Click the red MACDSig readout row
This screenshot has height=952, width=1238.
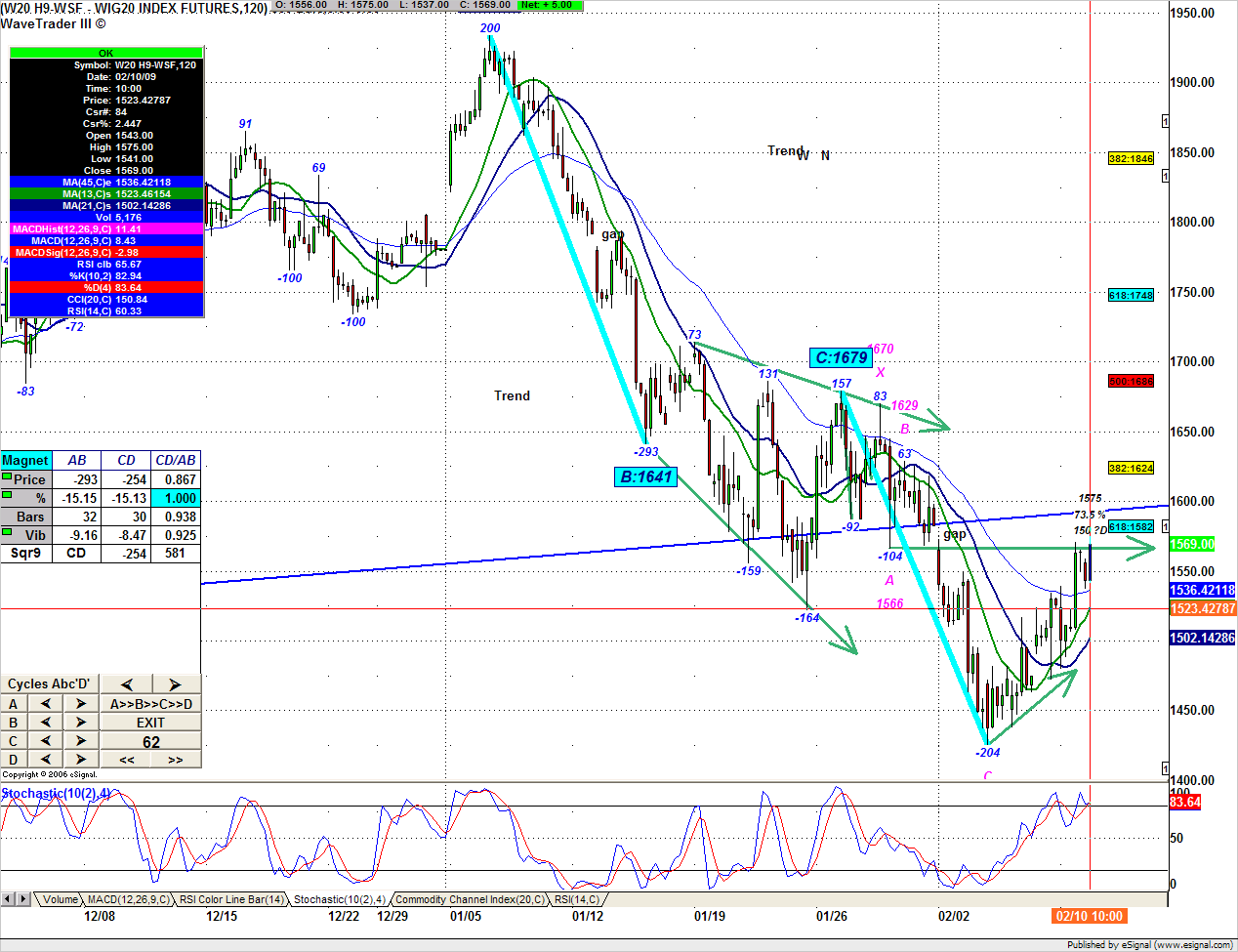tap(106, 252)
